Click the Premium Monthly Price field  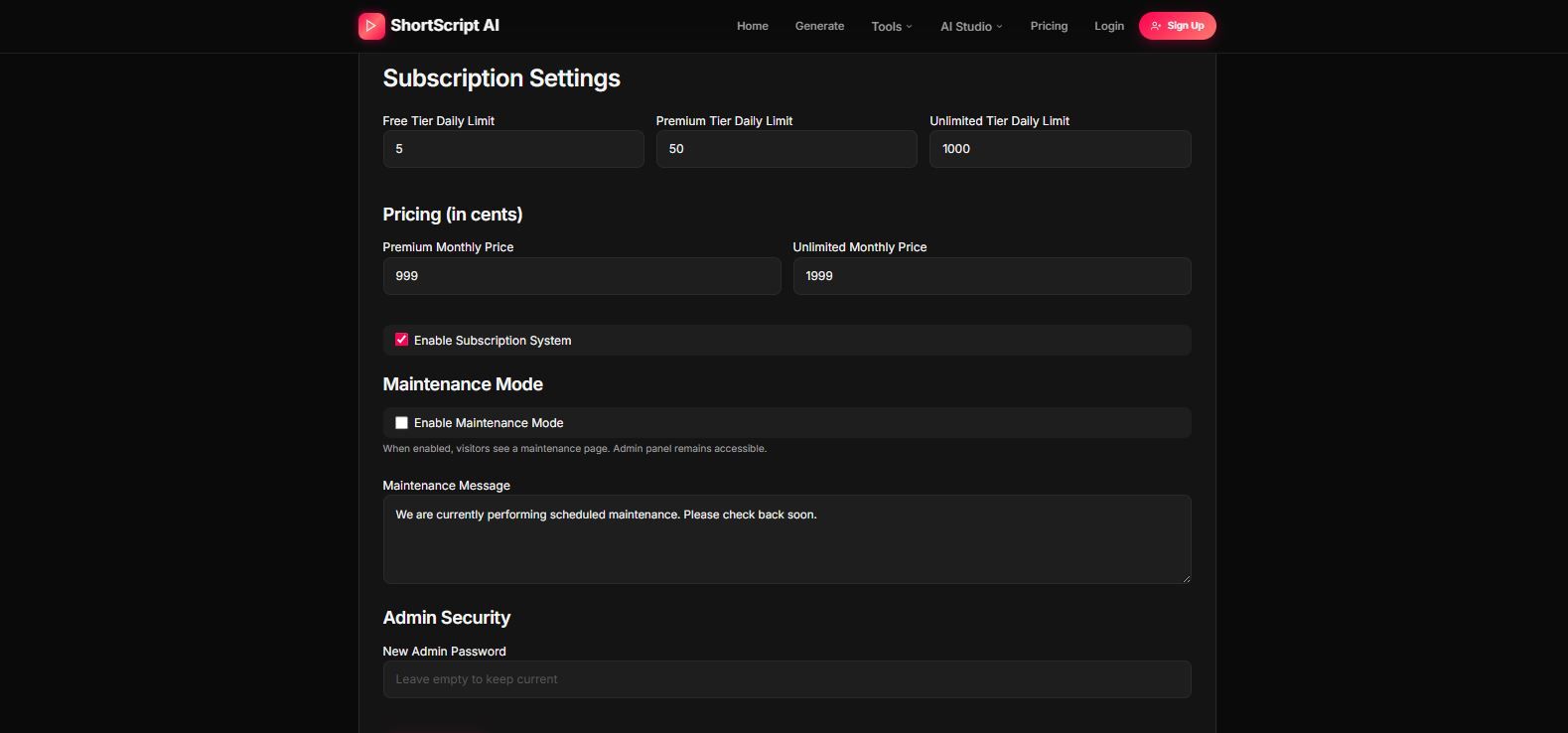pyautogui.click(x=581, y=276)
